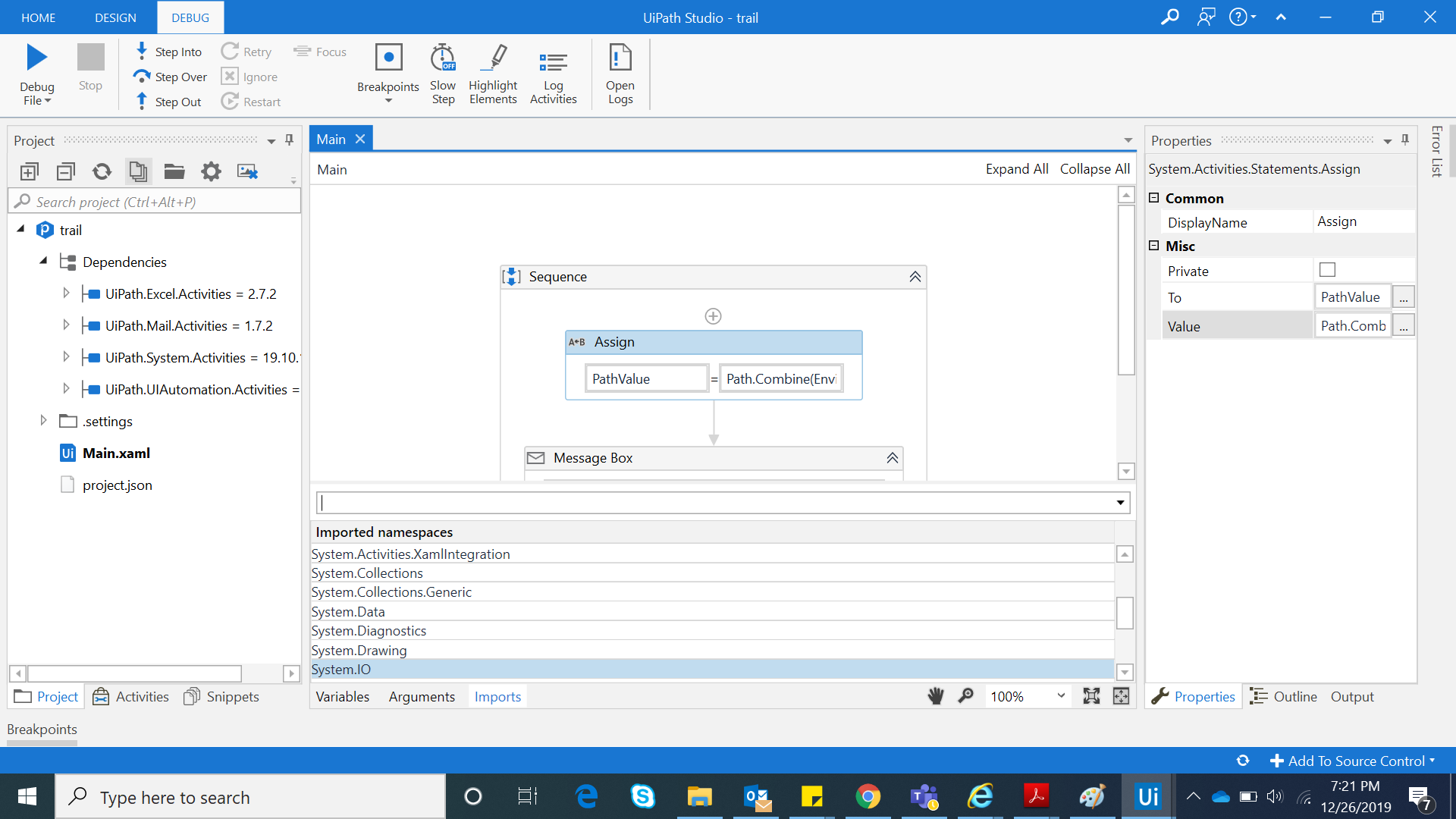Click the Debug File play icon

(36, 58)
